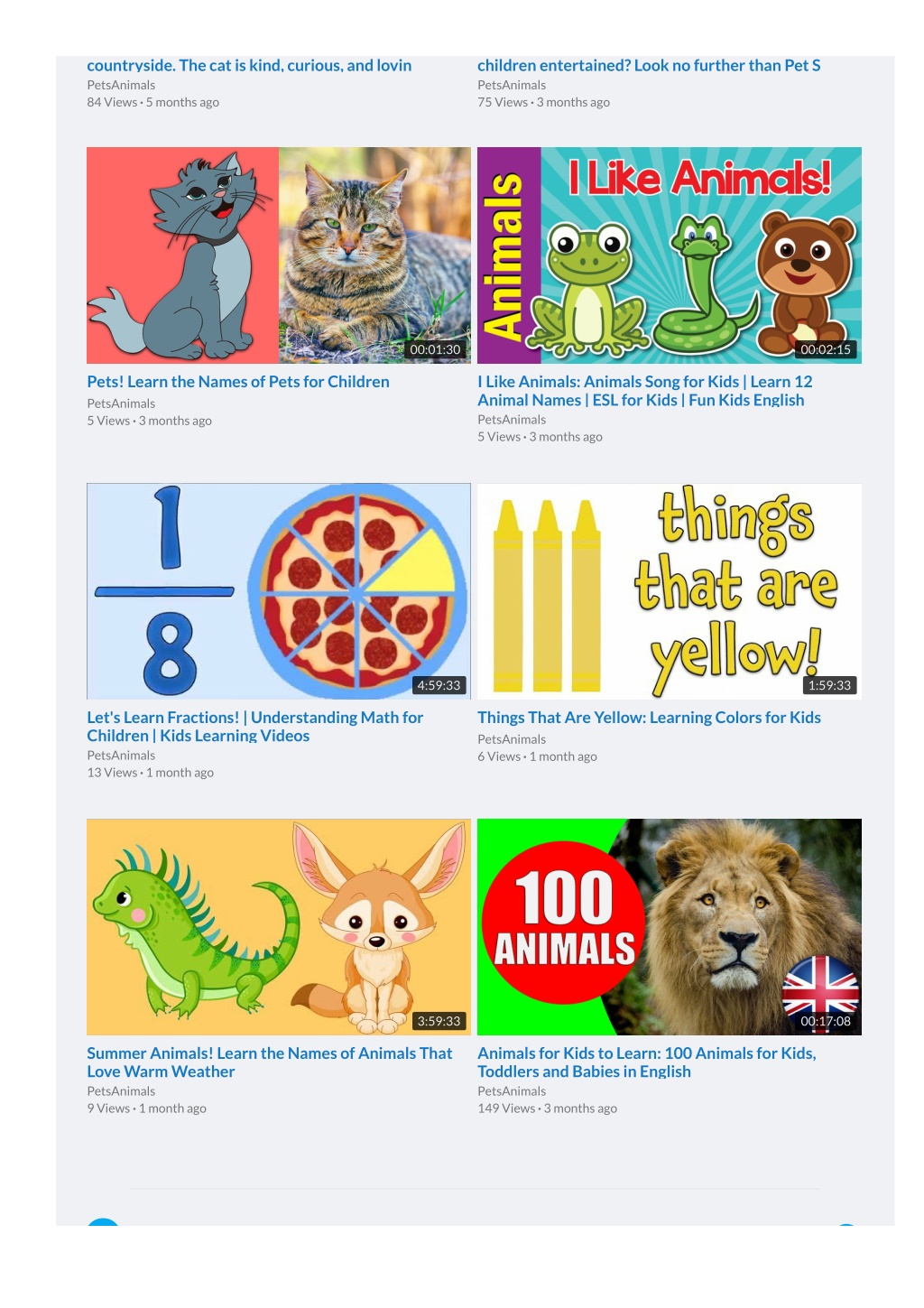Click 'Things That Are Yellow' video title

coord(649,718)
